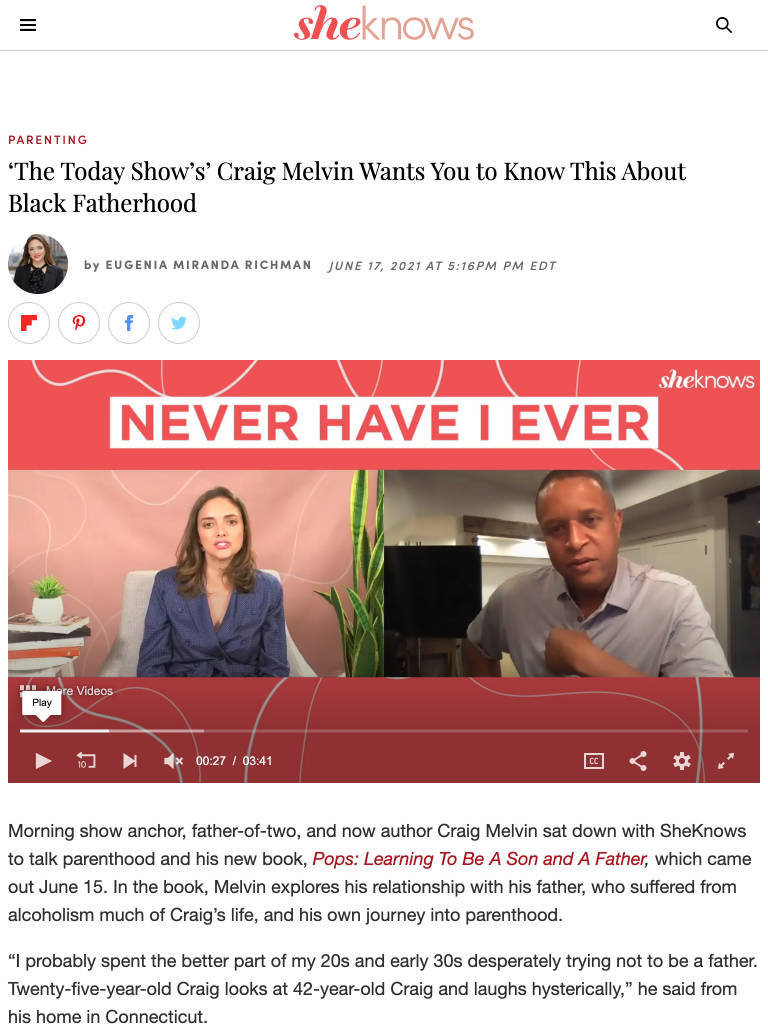Open Pops: Learning To Be A Son link
Screen dimensions: 768x1024
click(480, 859)
